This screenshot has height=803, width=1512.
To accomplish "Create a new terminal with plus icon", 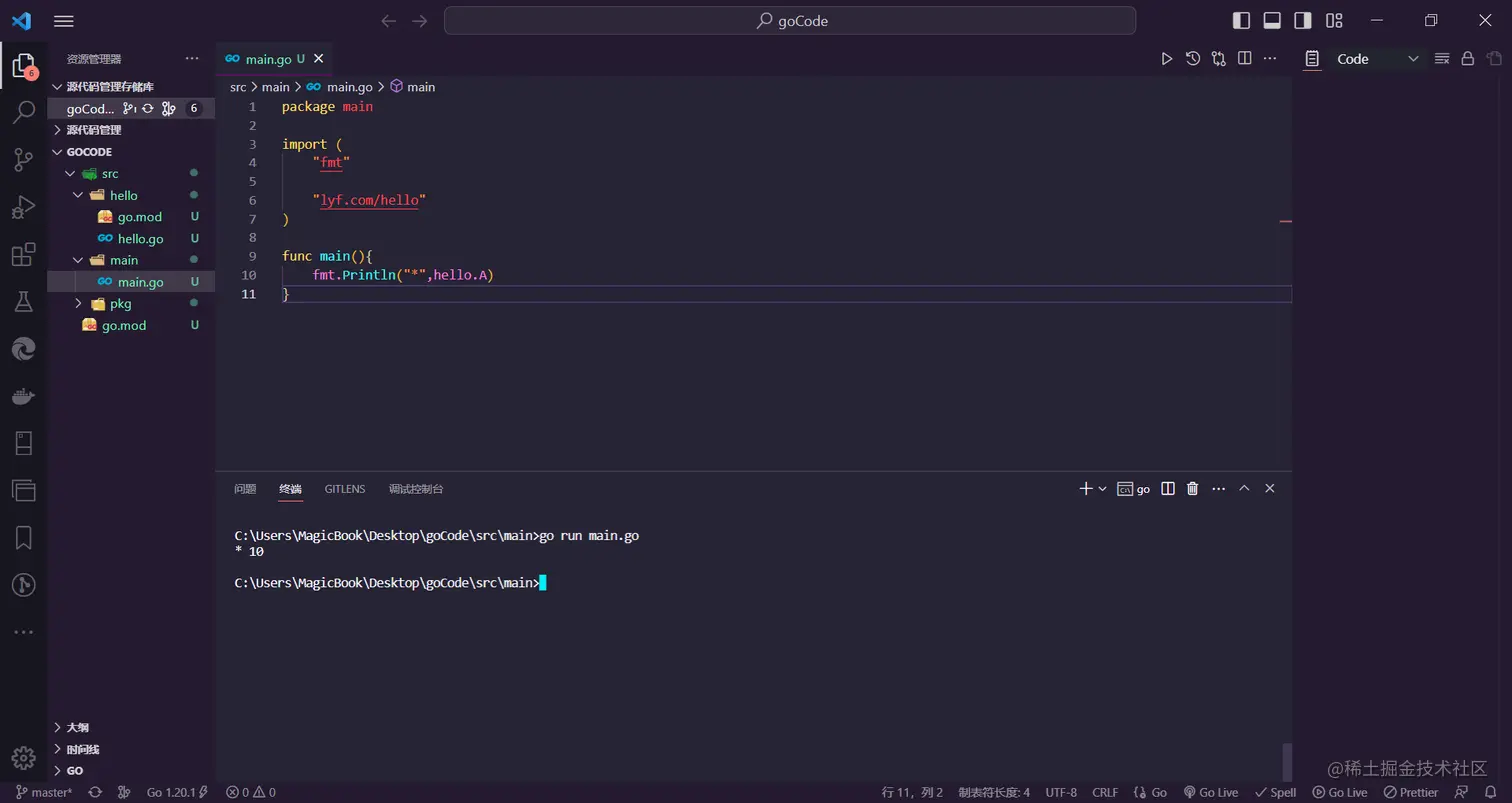I will [1086, 489].
